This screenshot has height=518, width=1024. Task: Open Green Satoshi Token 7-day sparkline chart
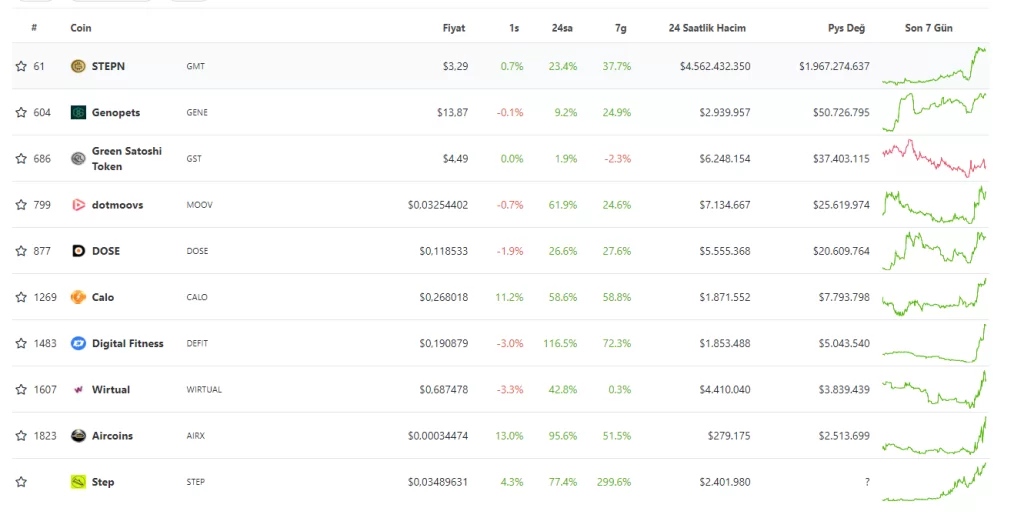tap(934, 159)
